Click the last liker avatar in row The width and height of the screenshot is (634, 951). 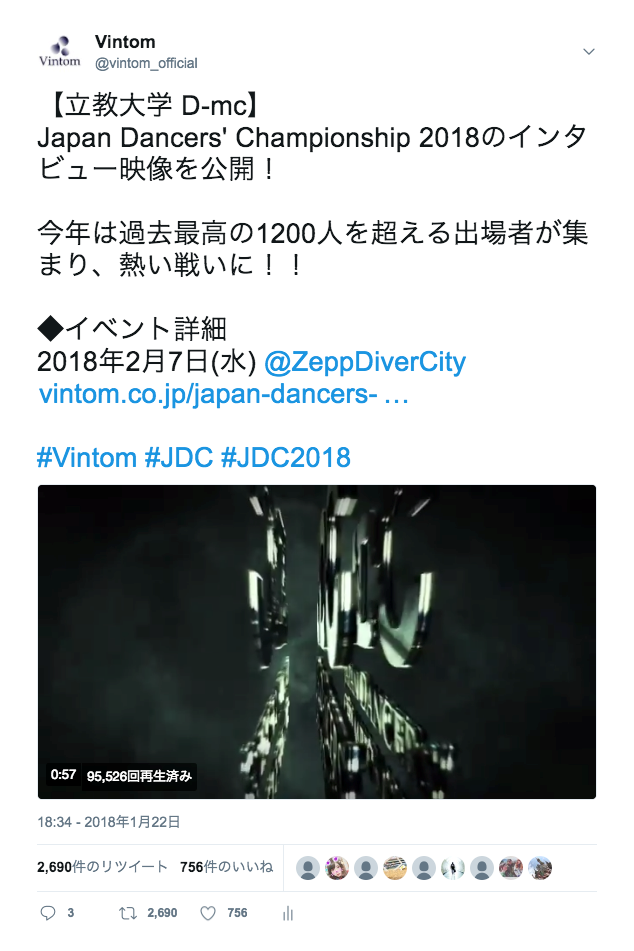tap(540, 868)
